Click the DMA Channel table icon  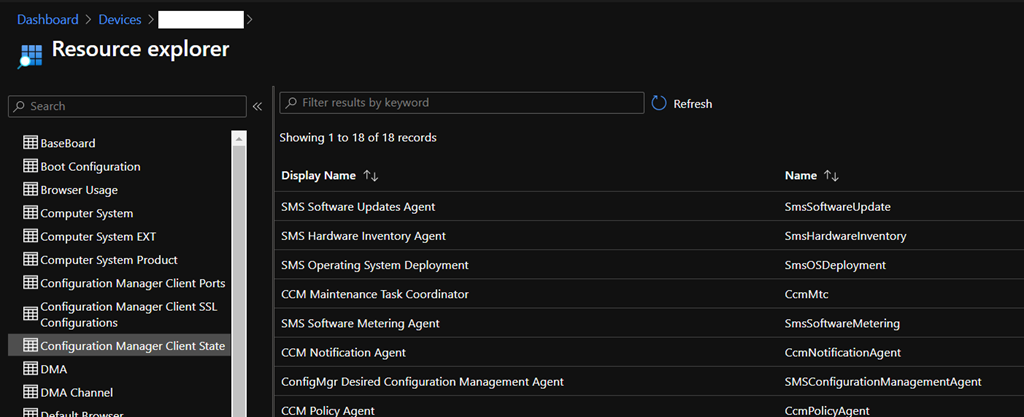pos(30,393)
